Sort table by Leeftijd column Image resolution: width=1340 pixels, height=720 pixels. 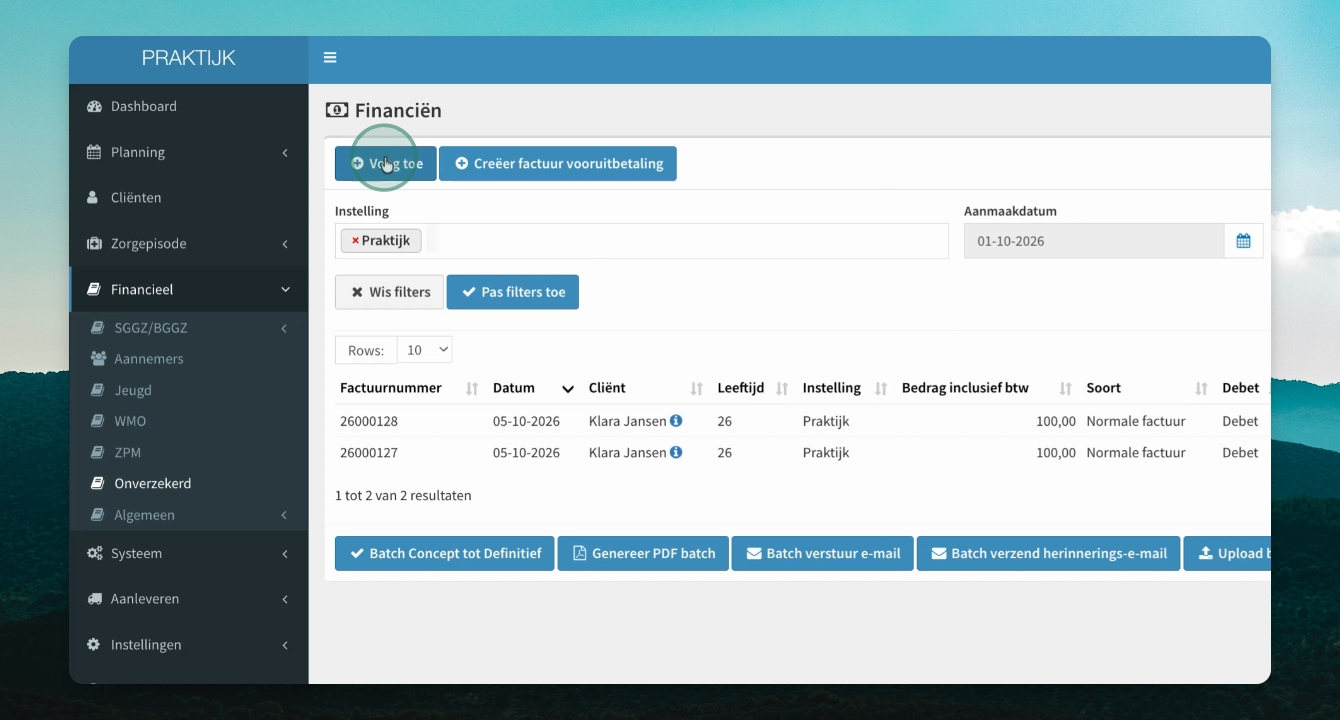click(x=782, y=388)
